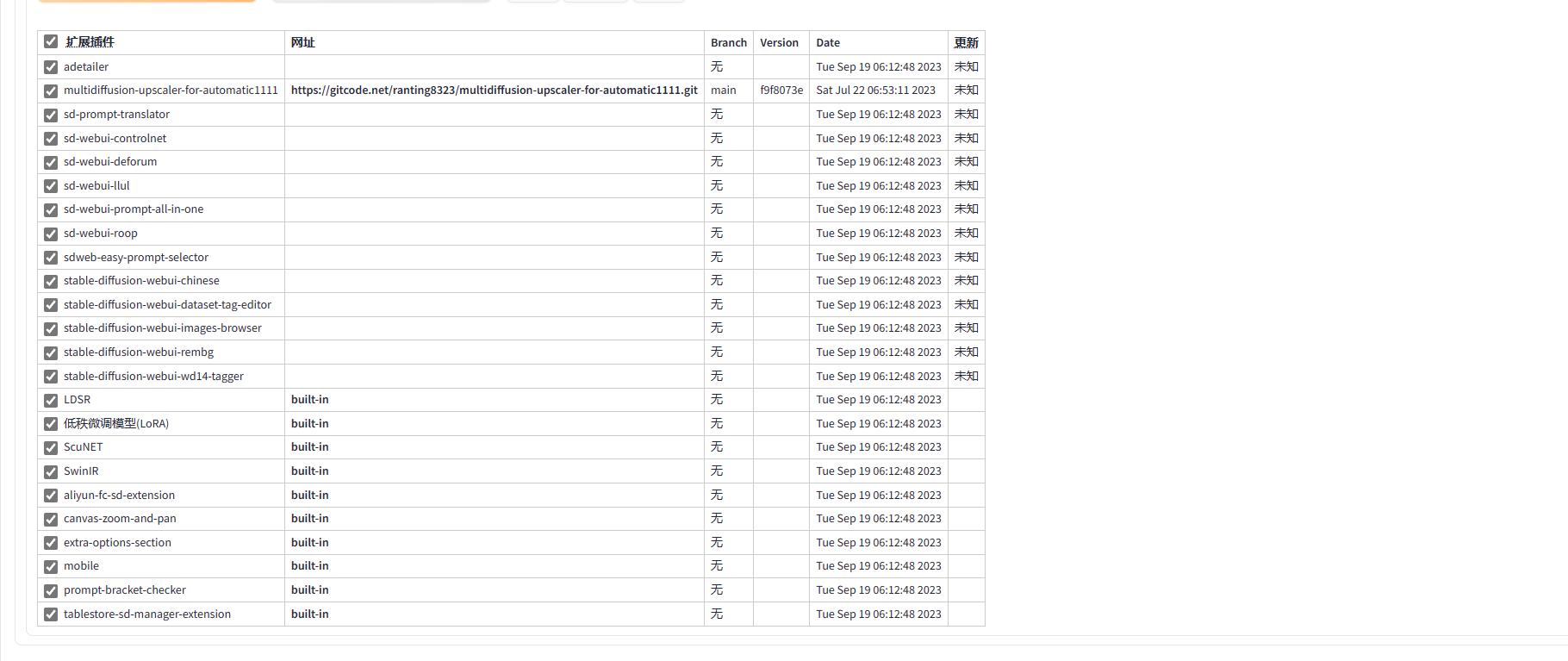Click the sd-prompt-translator extension name
The width and height of the screenshot is (1568, 661).
(116, 115)
